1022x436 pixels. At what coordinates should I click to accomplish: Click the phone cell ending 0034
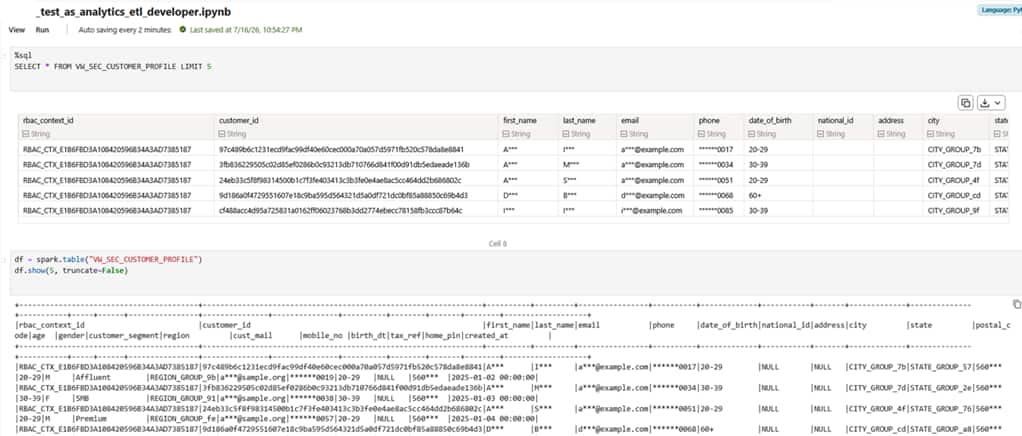pyautogui.click(x=718, y=164)
